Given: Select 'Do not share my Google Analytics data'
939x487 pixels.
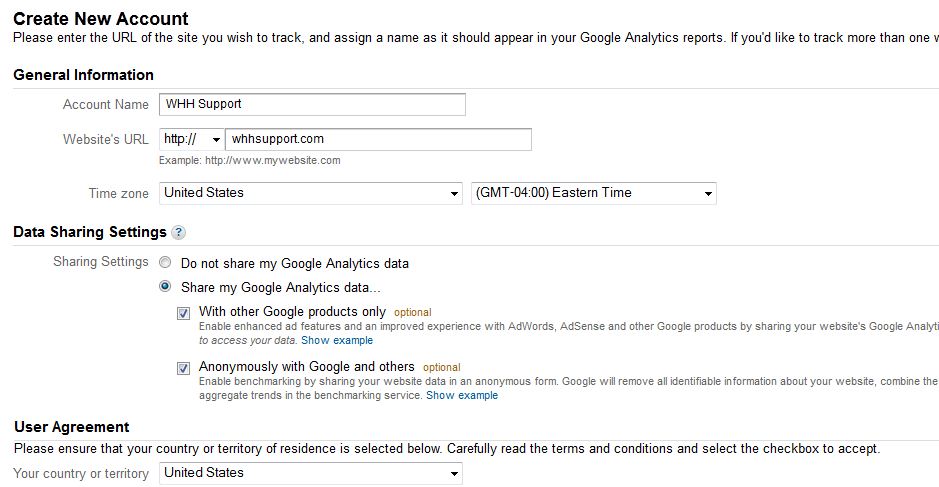Looking at the screenshot, I should coord(165,263).
